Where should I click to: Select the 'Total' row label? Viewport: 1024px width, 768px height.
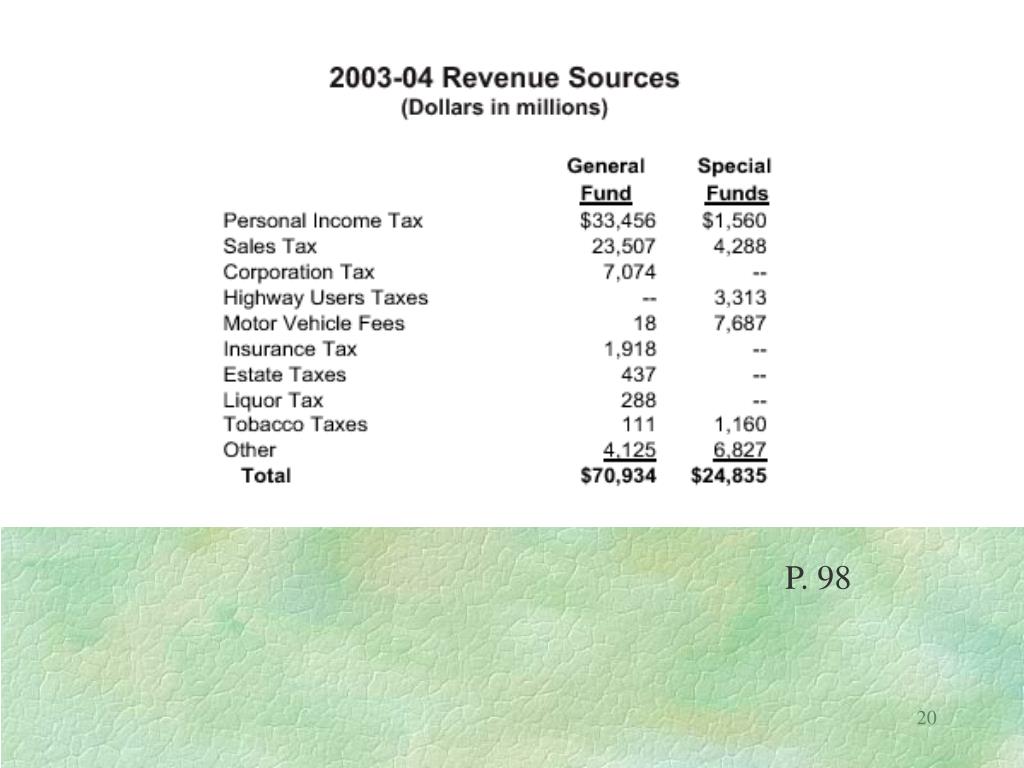point(266,475)
